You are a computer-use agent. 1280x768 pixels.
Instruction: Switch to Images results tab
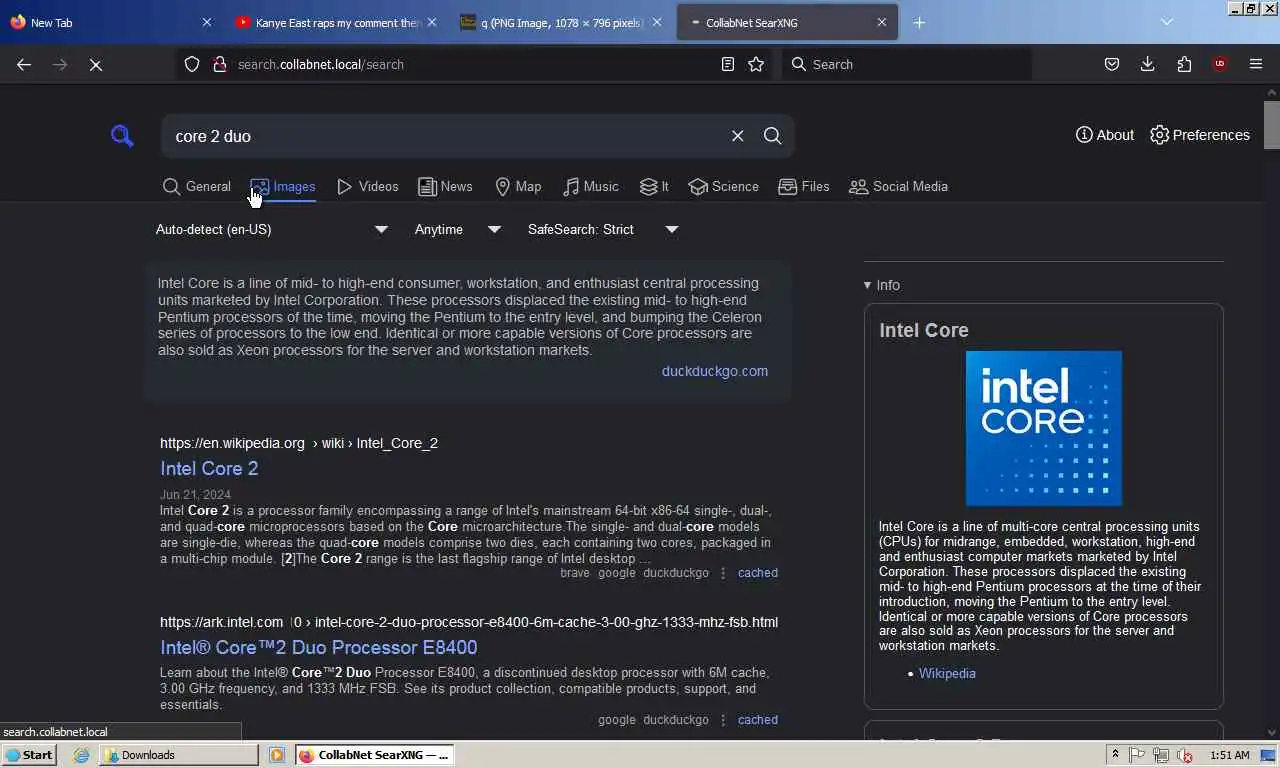tap(283, 186)
